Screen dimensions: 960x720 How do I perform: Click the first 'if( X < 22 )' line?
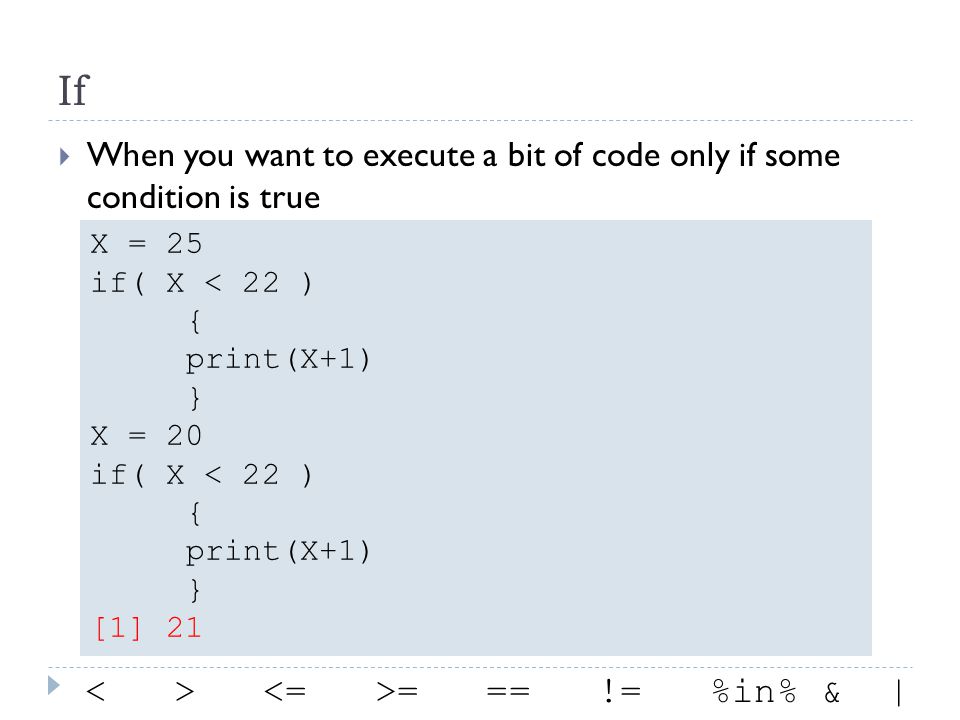point(201,283)
